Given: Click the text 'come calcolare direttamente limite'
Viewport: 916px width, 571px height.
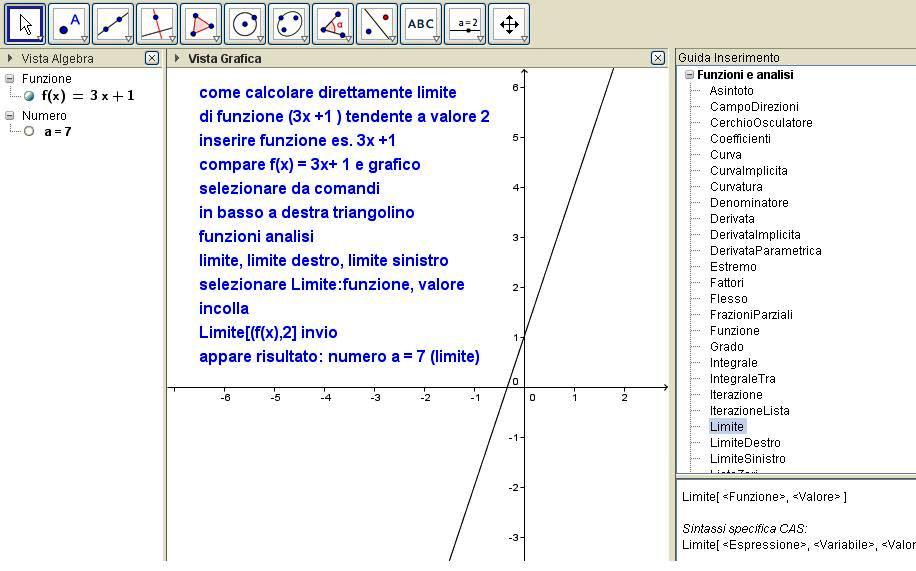Looking at the screenshot, I should (328, 92).
